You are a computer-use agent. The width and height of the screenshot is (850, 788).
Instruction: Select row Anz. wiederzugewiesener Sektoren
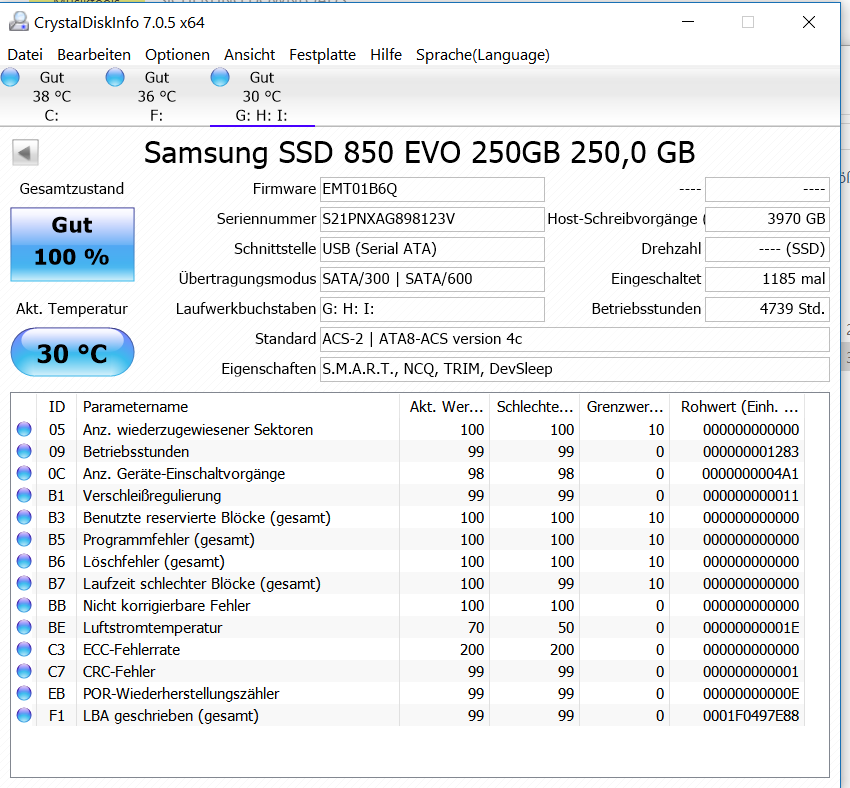[x=410, y=429]
